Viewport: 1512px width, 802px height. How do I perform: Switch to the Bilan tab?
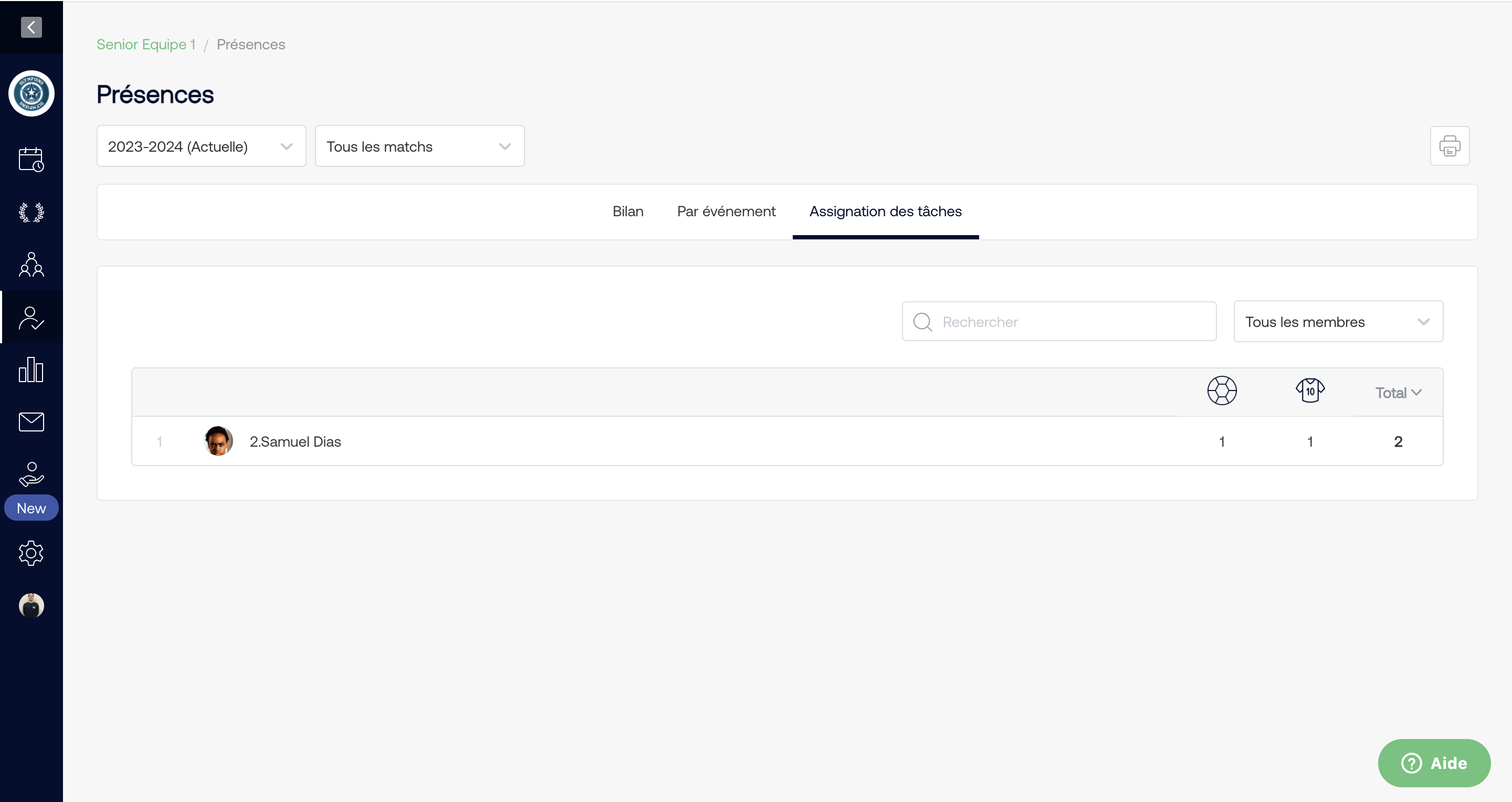627,211
